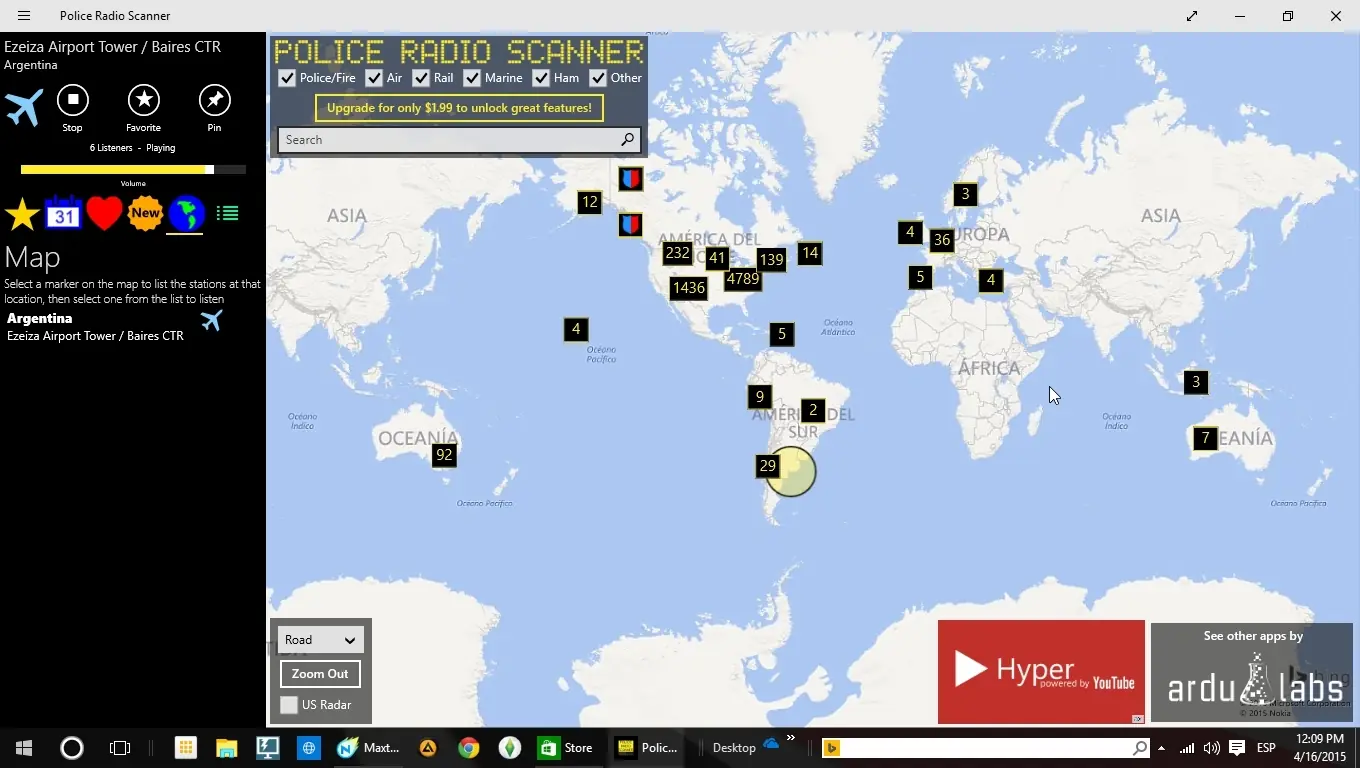Select the 92 marker over Australia
The image size is (1360, 768).
[x=444, y=455]
